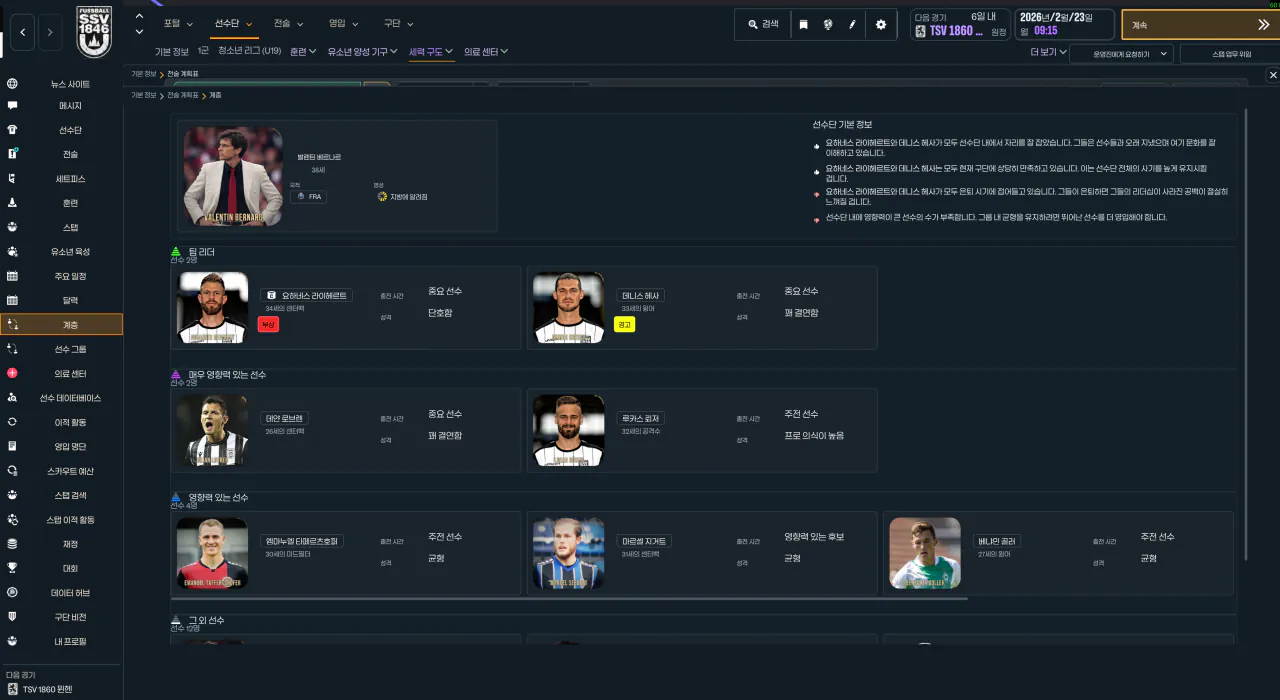Open the world globe icon in top toolbar
The width and height of the screenshot is (1280, 700).
coord(828,24)
